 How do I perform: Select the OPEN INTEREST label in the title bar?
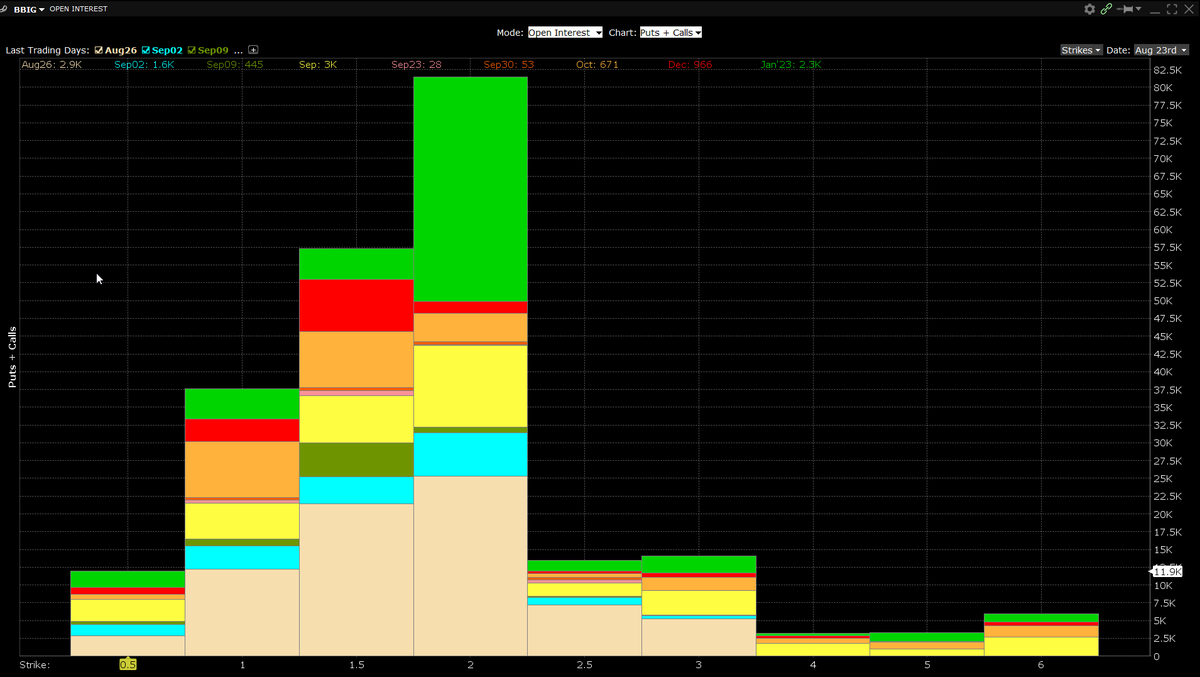(79, 8)
